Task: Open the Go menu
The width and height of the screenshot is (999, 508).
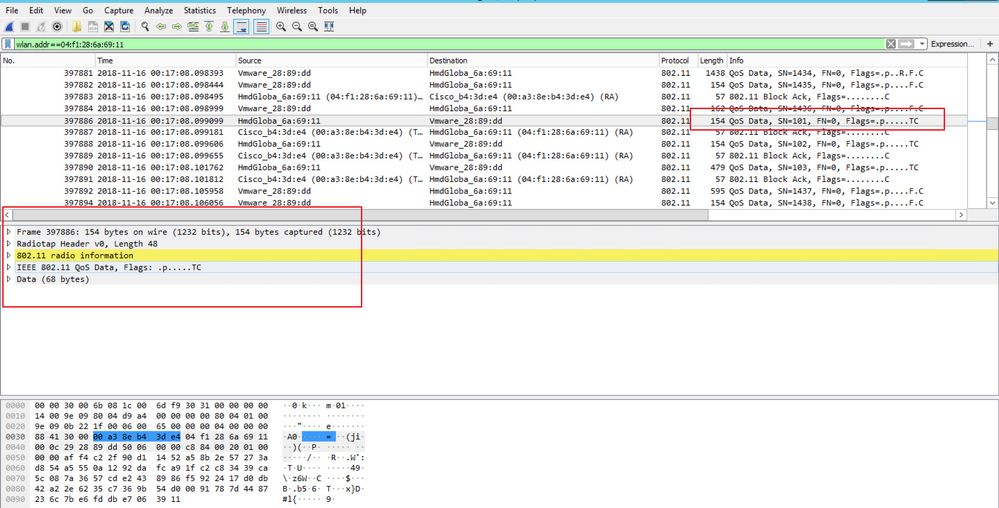Action: click(87, 10)
